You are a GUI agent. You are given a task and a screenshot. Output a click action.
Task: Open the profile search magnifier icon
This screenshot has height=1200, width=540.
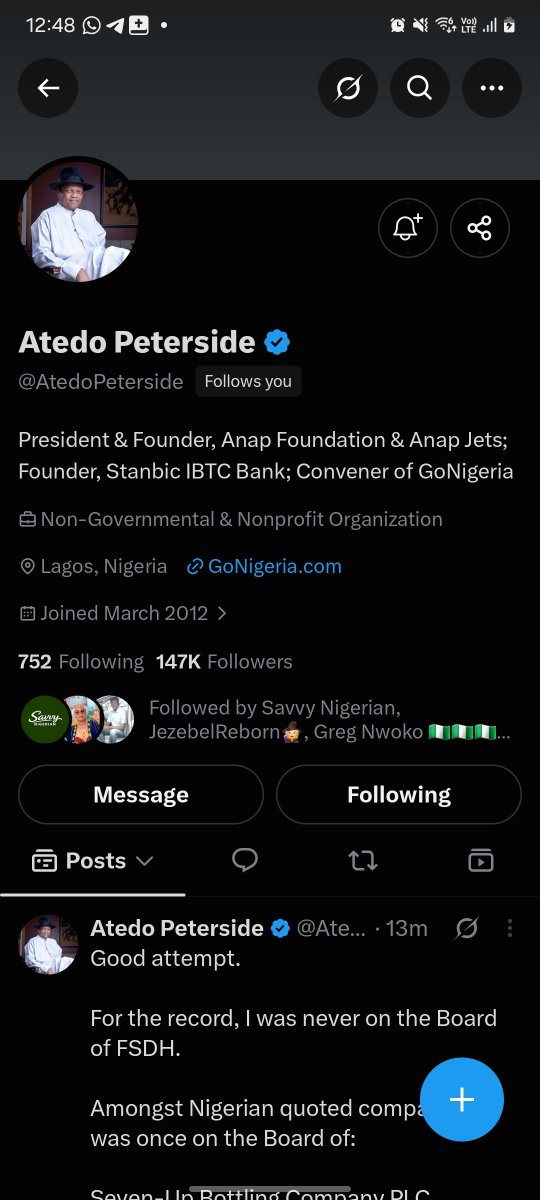click(x=420, y=88)
